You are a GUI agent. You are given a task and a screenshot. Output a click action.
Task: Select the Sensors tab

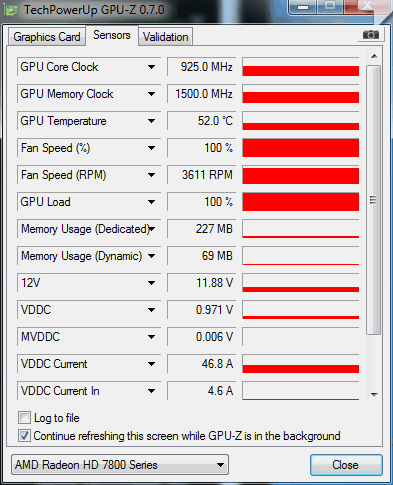coord(112,35)
